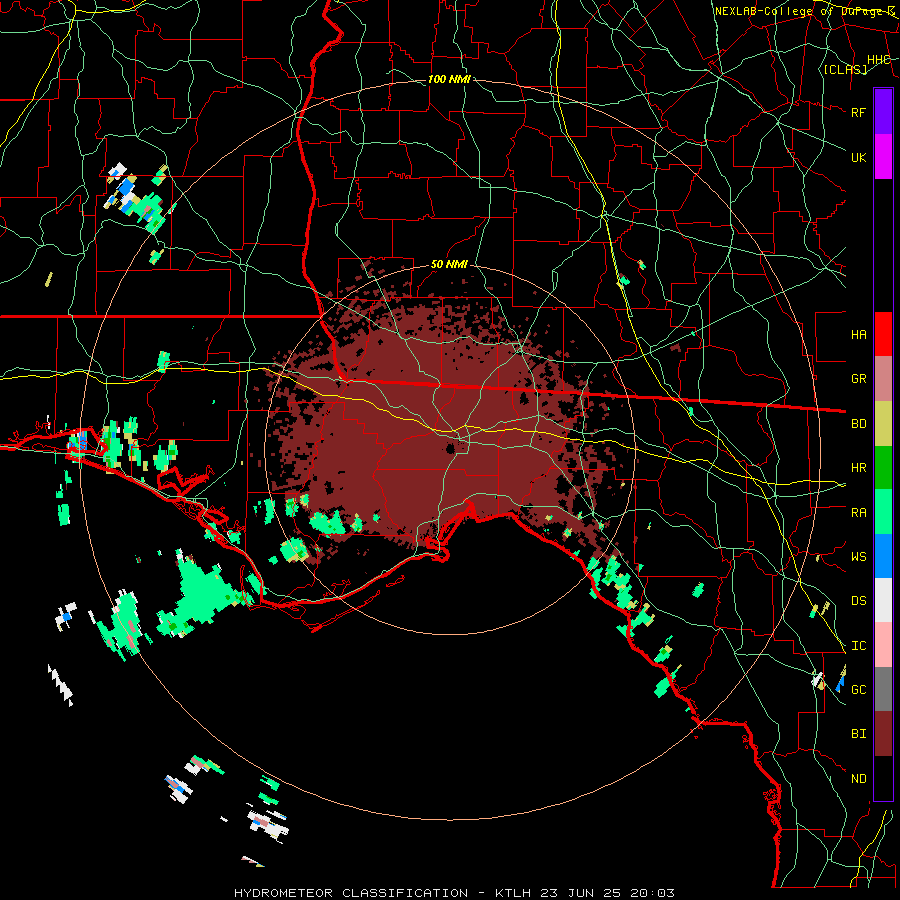Click the IC legend label
Viewport: 900px width, 900px height.
click(x=859, y=646)
